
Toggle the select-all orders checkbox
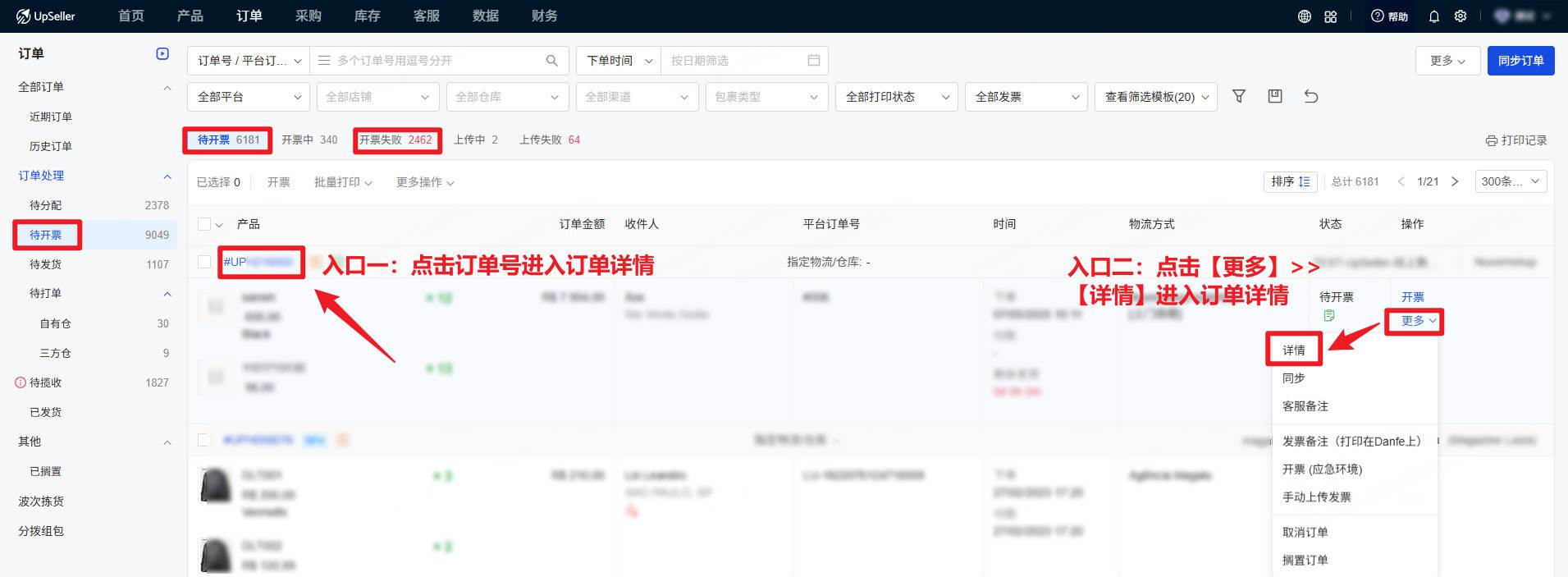click(x=204, y=224)
